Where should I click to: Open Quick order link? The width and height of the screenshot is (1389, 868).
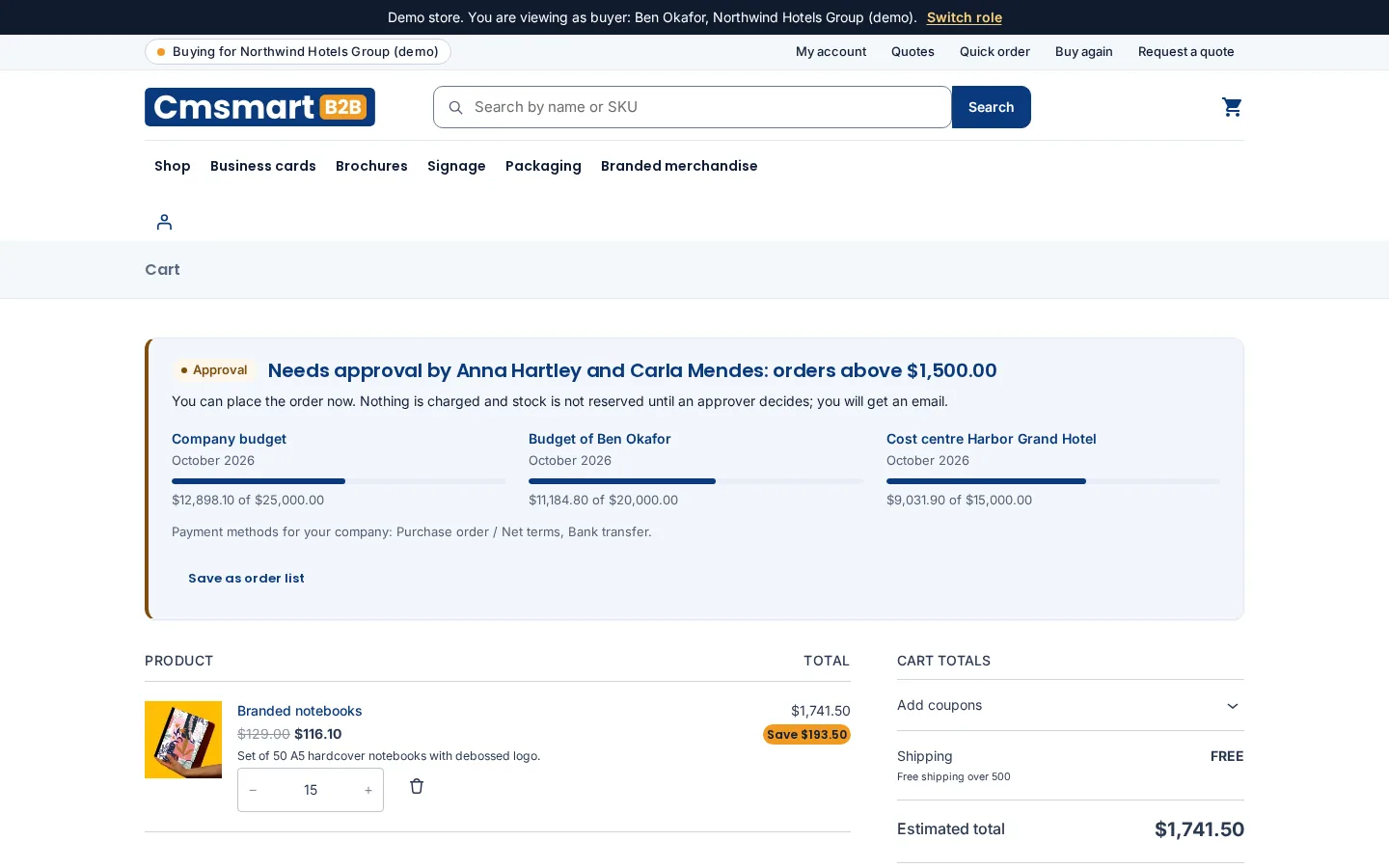pyautogui.click(x=994, y=52)
